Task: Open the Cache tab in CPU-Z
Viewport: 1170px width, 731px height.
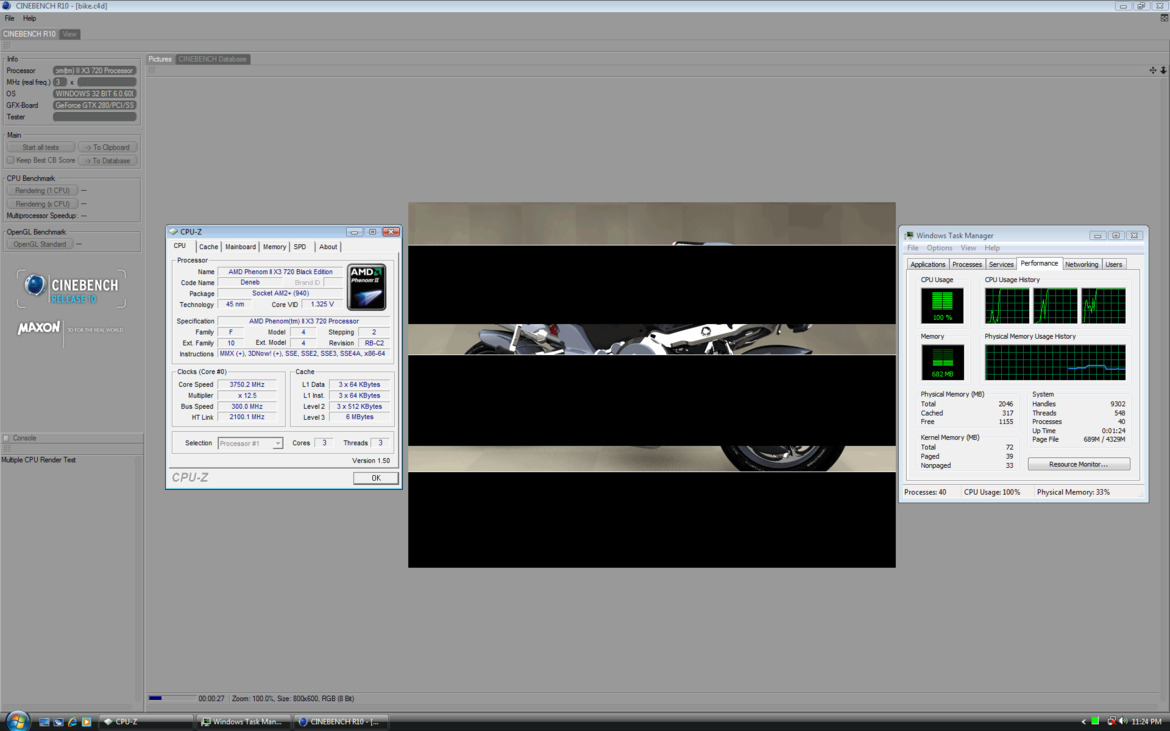Action: tap(208, 247)
